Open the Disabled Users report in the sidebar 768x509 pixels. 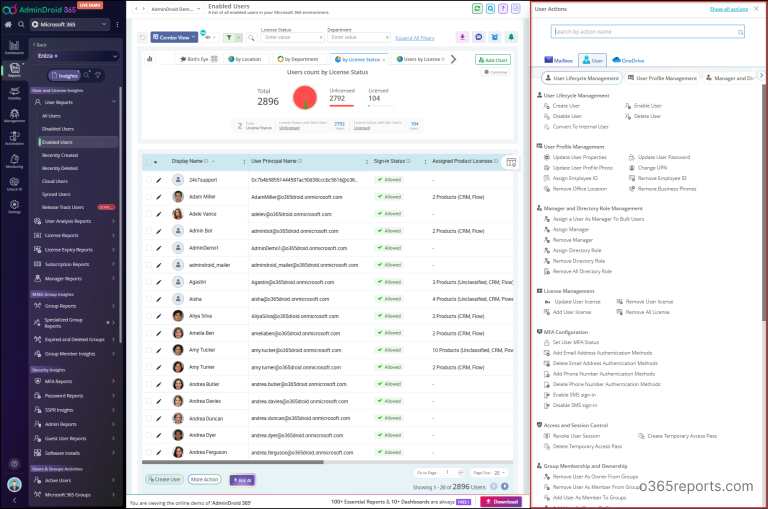(58, 129)
